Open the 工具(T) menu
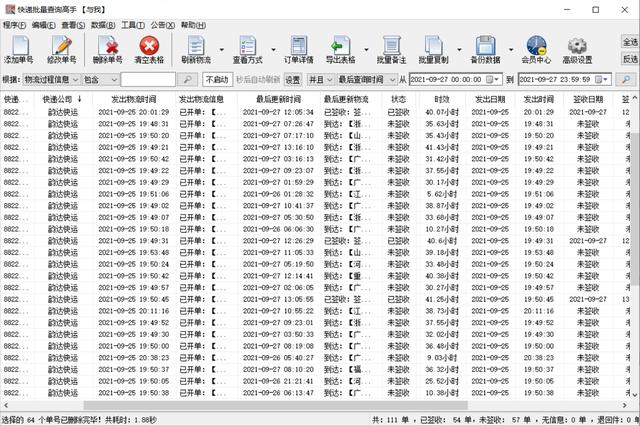This screenshot has height=426, width=640. point(133,25)
